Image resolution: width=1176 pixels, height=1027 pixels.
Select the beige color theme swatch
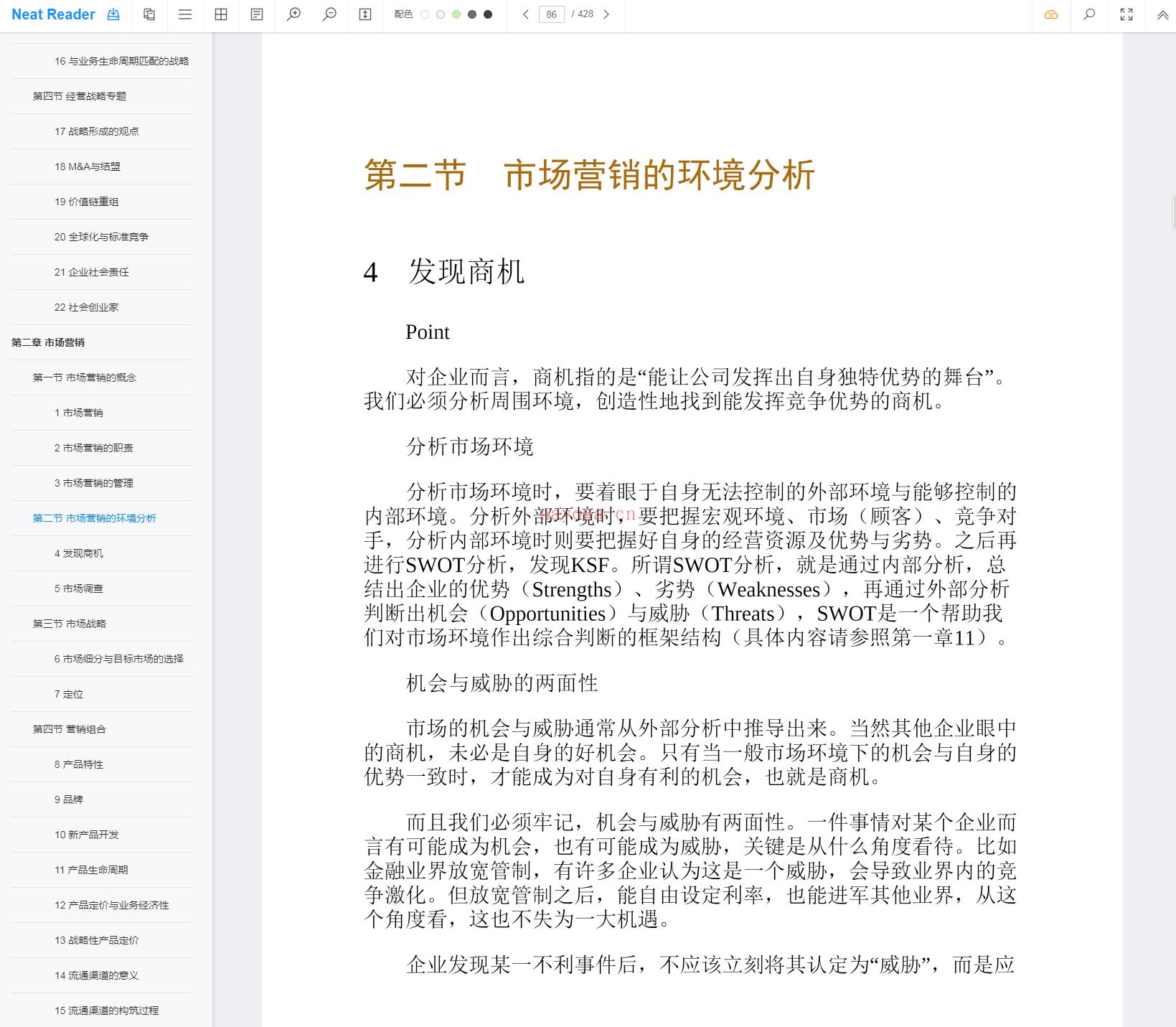click(441, 14)
